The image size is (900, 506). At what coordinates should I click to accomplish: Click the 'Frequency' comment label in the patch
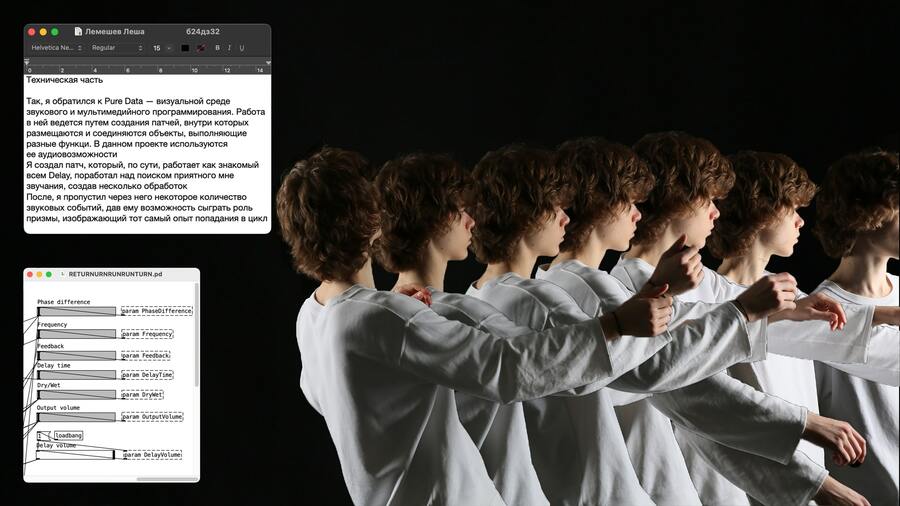(52, 325)
